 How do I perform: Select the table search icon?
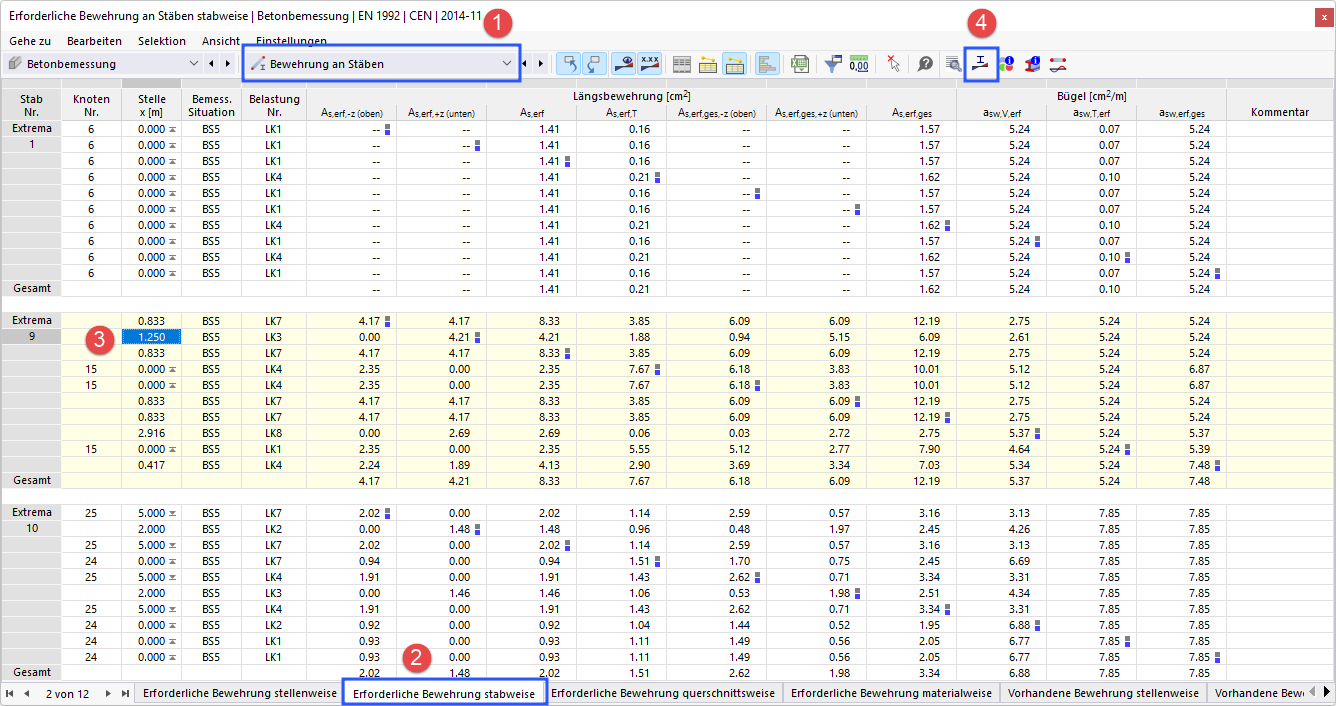(955, 63)
